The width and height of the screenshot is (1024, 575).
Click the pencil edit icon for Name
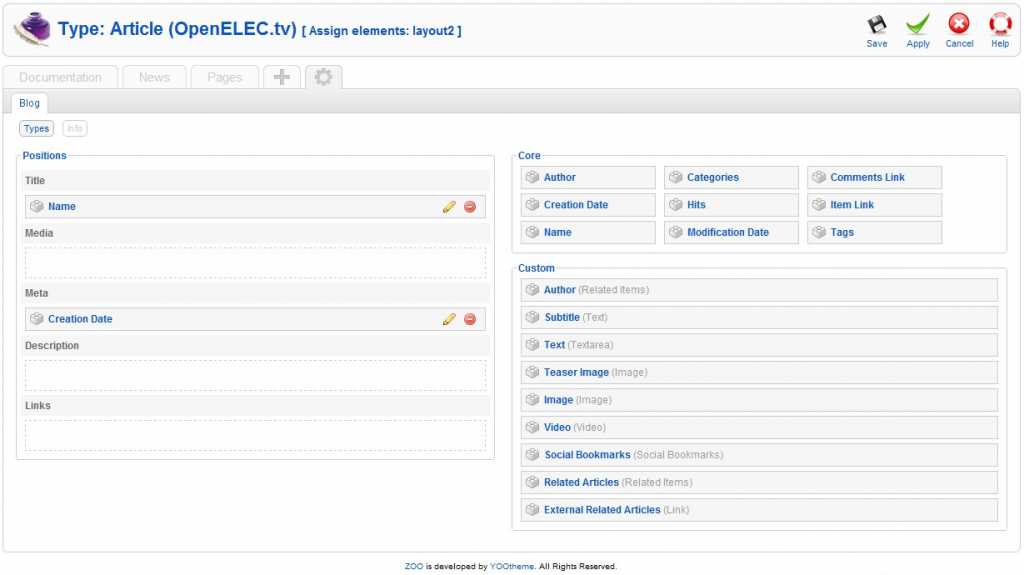(449, 207)
